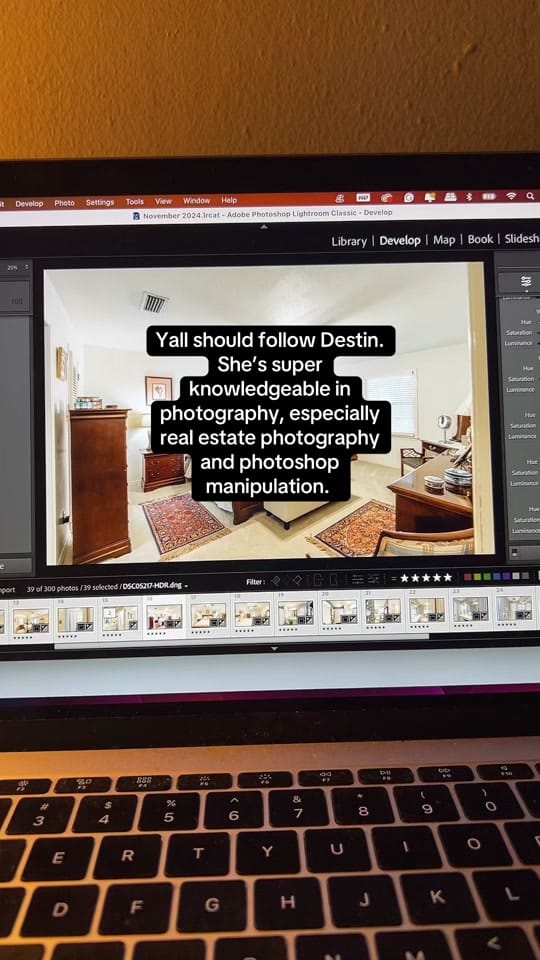Switch to the Map module
The width and height of the screenshot is (540, 960).
pos(444,240)
